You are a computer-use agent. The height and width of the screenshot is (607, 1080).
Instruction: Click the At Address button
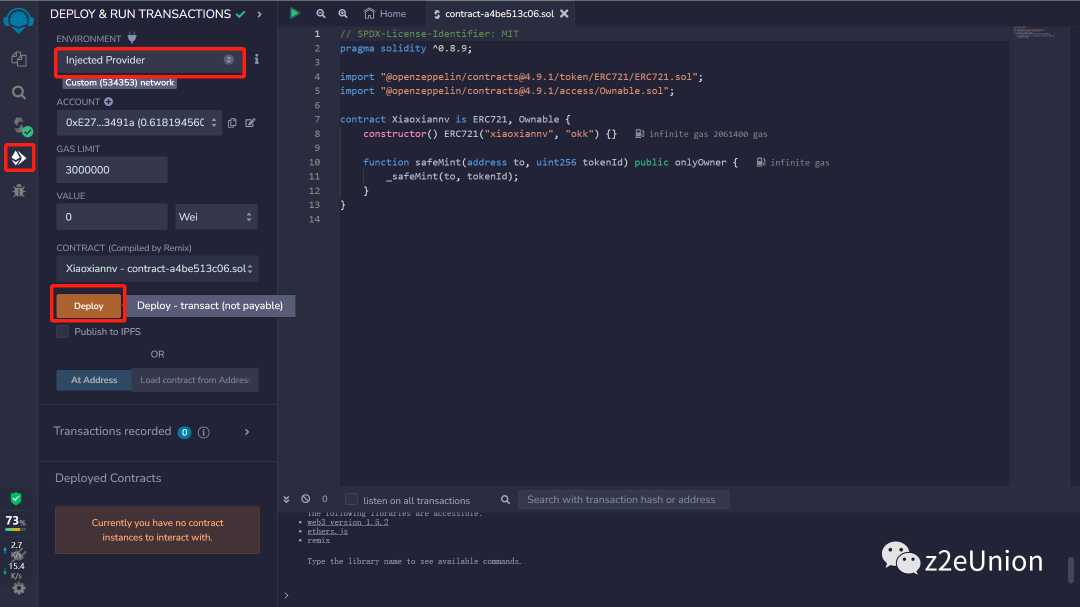coord(94,380)
